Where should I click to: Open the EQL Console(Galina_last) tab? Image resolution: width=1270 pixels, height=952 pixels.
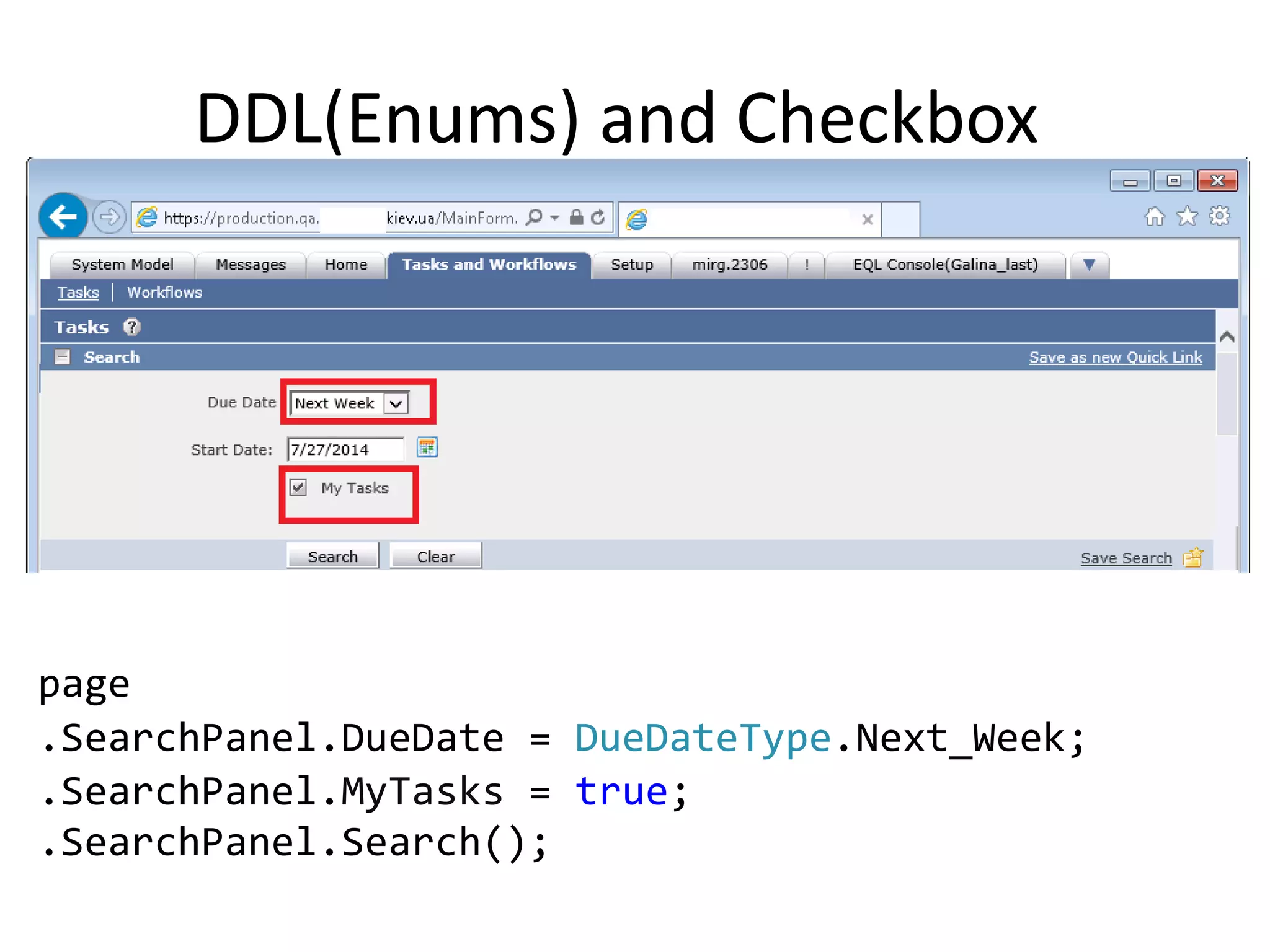pyautogui.click(x=945, y=265)
